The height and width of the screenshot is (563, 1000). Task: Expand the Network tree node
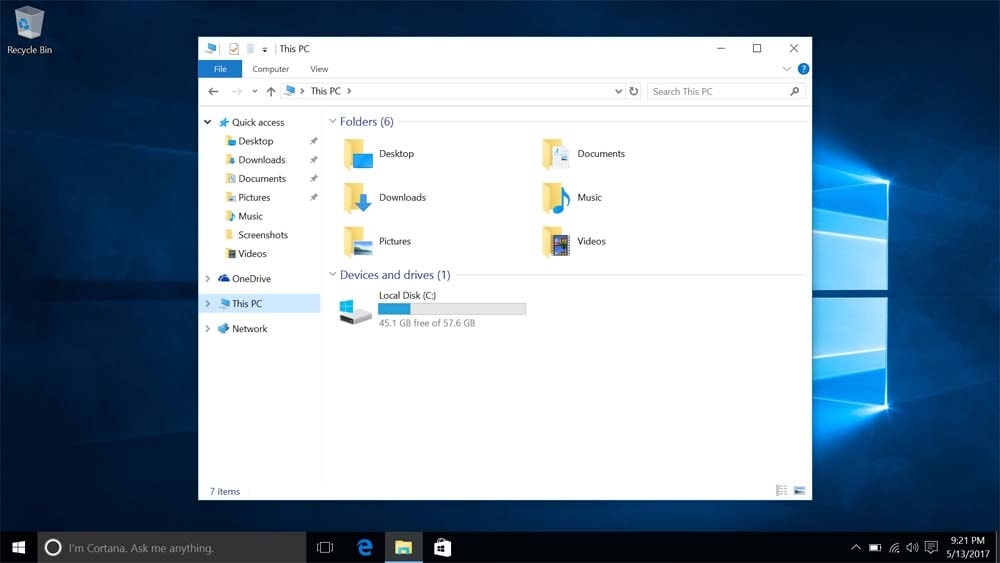tap(207, 328)
